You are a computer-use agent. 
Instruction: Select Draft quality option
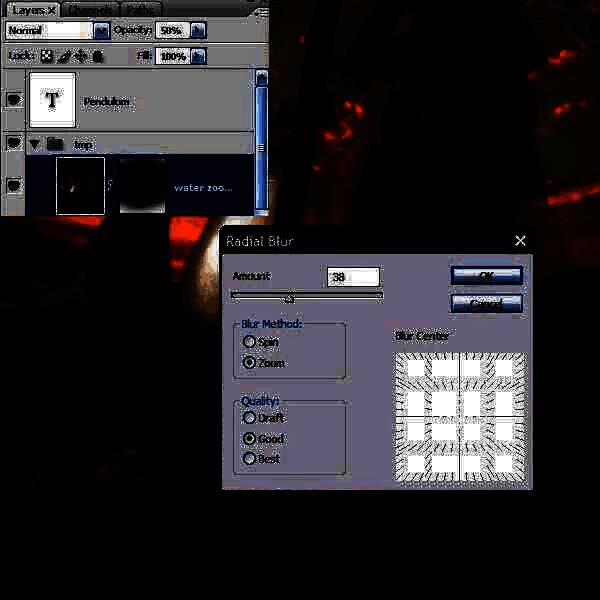249,418
